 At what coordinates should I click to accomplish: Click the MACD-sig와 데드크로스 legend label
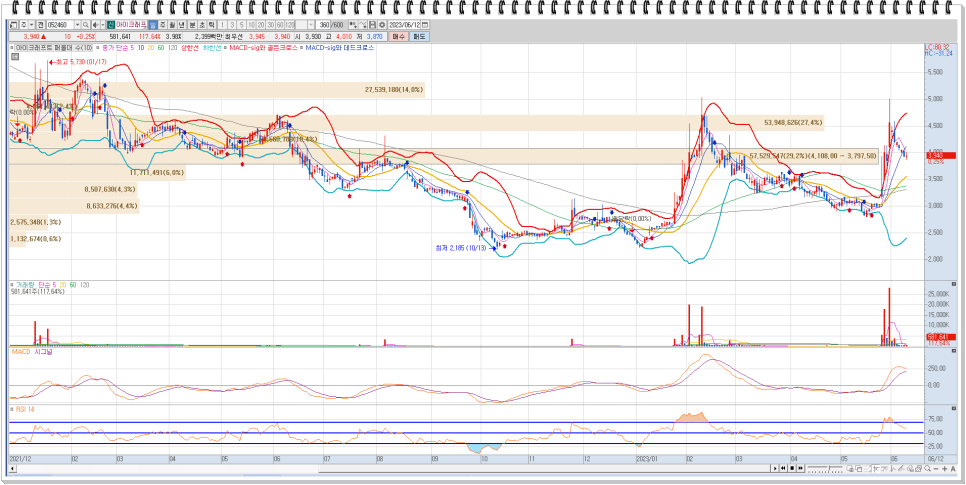[x=339, y=47]
